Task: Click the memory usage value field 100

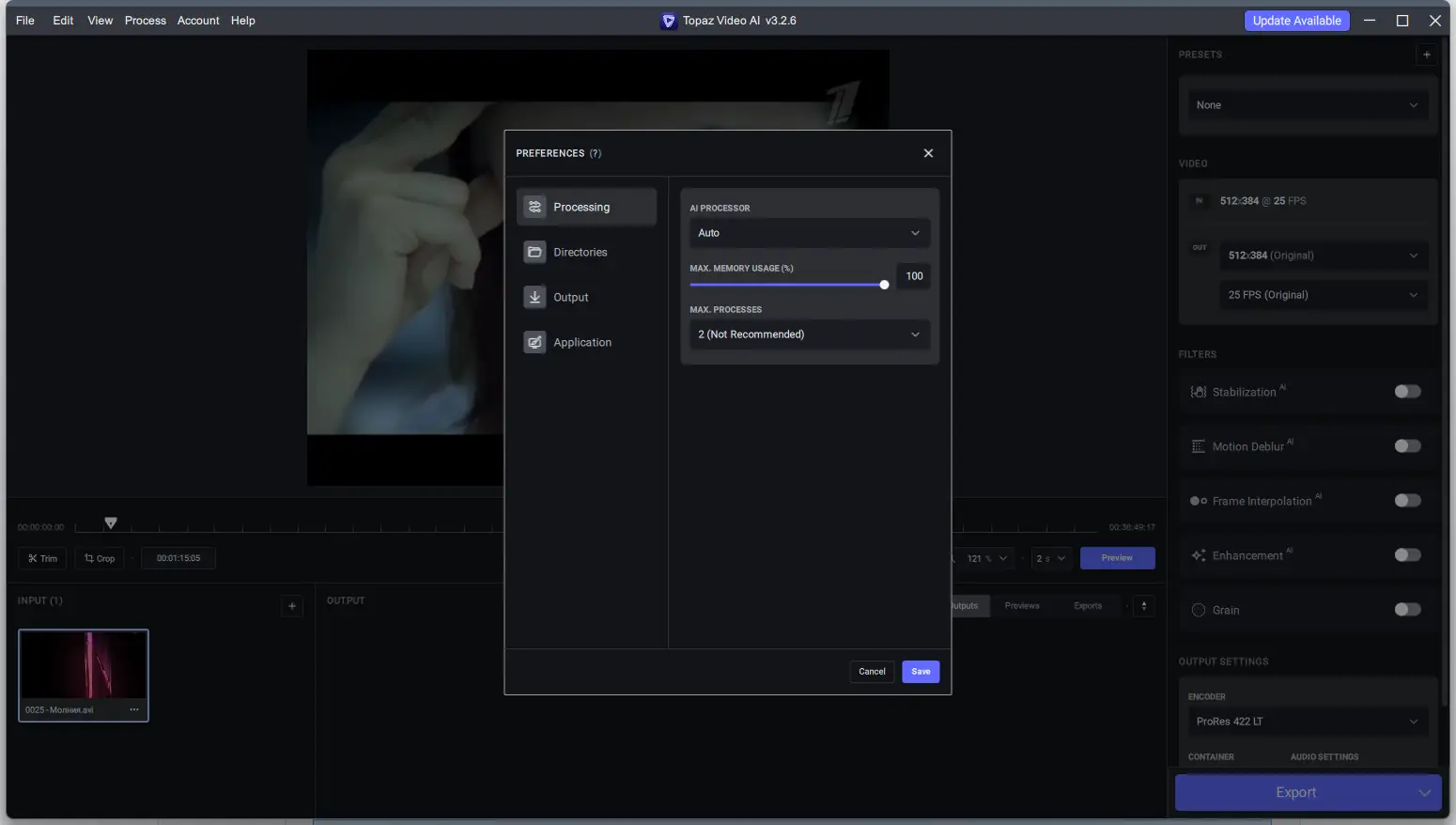Action: [x=914, y=276]
